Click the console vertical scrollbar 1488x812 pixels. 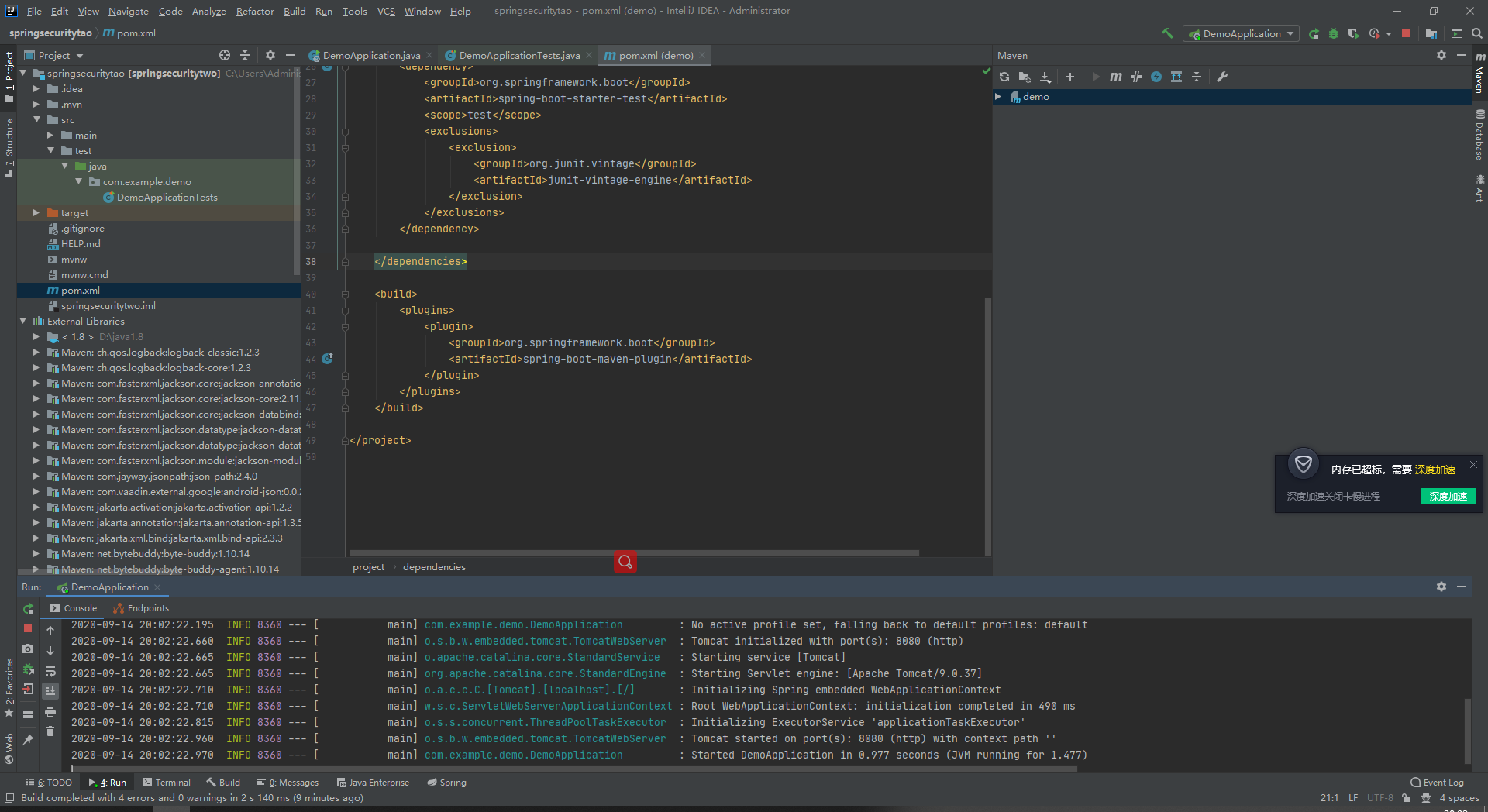click(1467, 731)
